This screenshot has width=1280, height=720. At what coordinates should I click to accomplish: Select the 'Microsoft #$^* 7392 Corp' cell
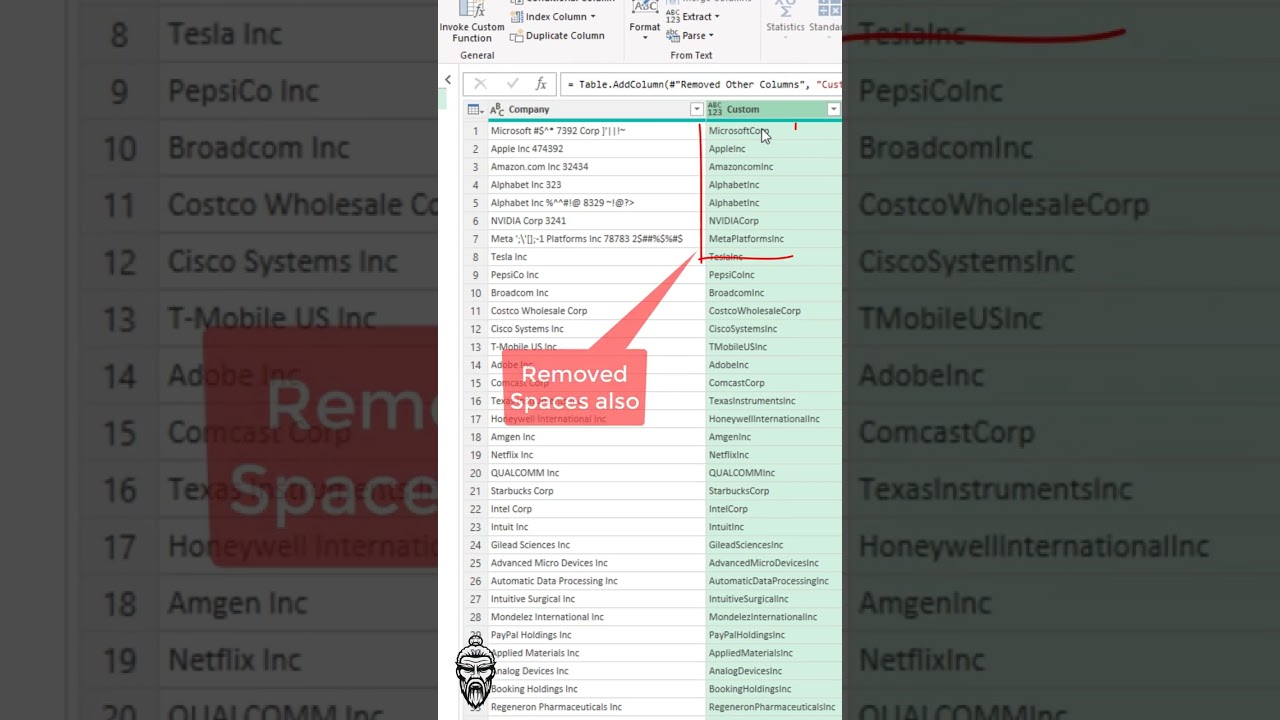click(x=596, y=131)
